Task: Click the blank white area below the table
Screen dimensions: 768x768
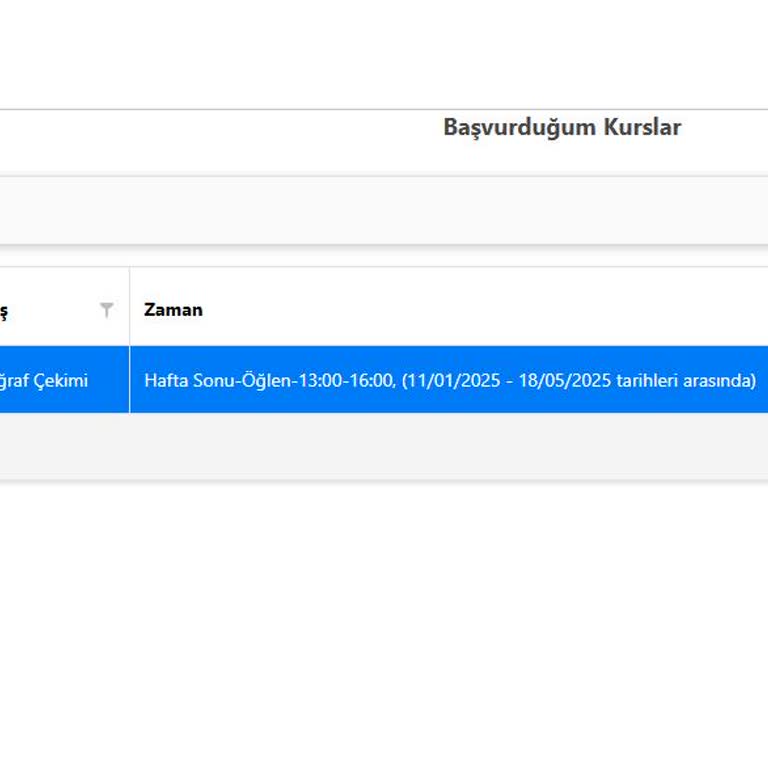Action: coord(384,620)
